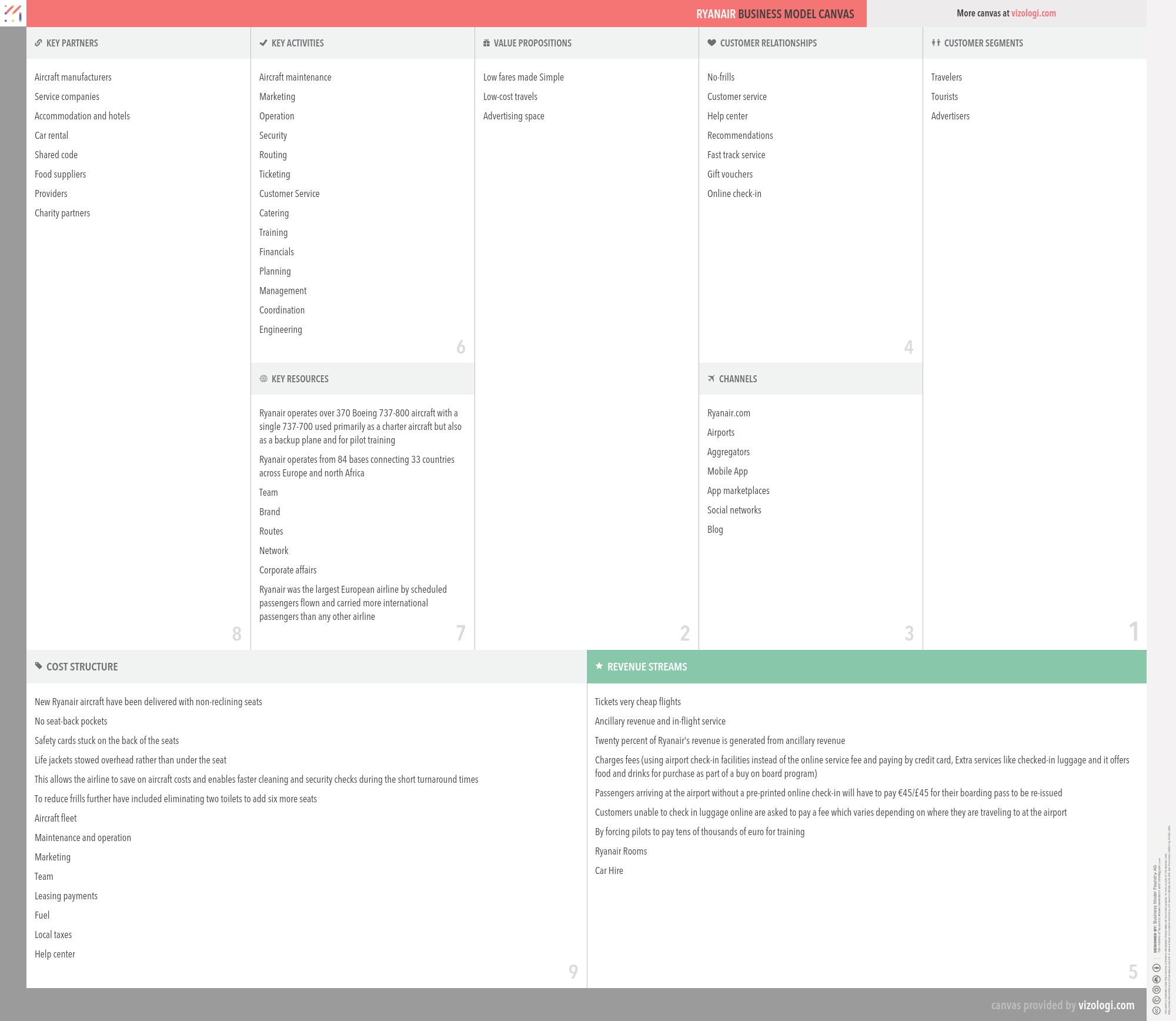Click the tag icon beside Cost Structure
Image resolution: width=1176 pixels, height=1021 pixels.
coord(38,666)
